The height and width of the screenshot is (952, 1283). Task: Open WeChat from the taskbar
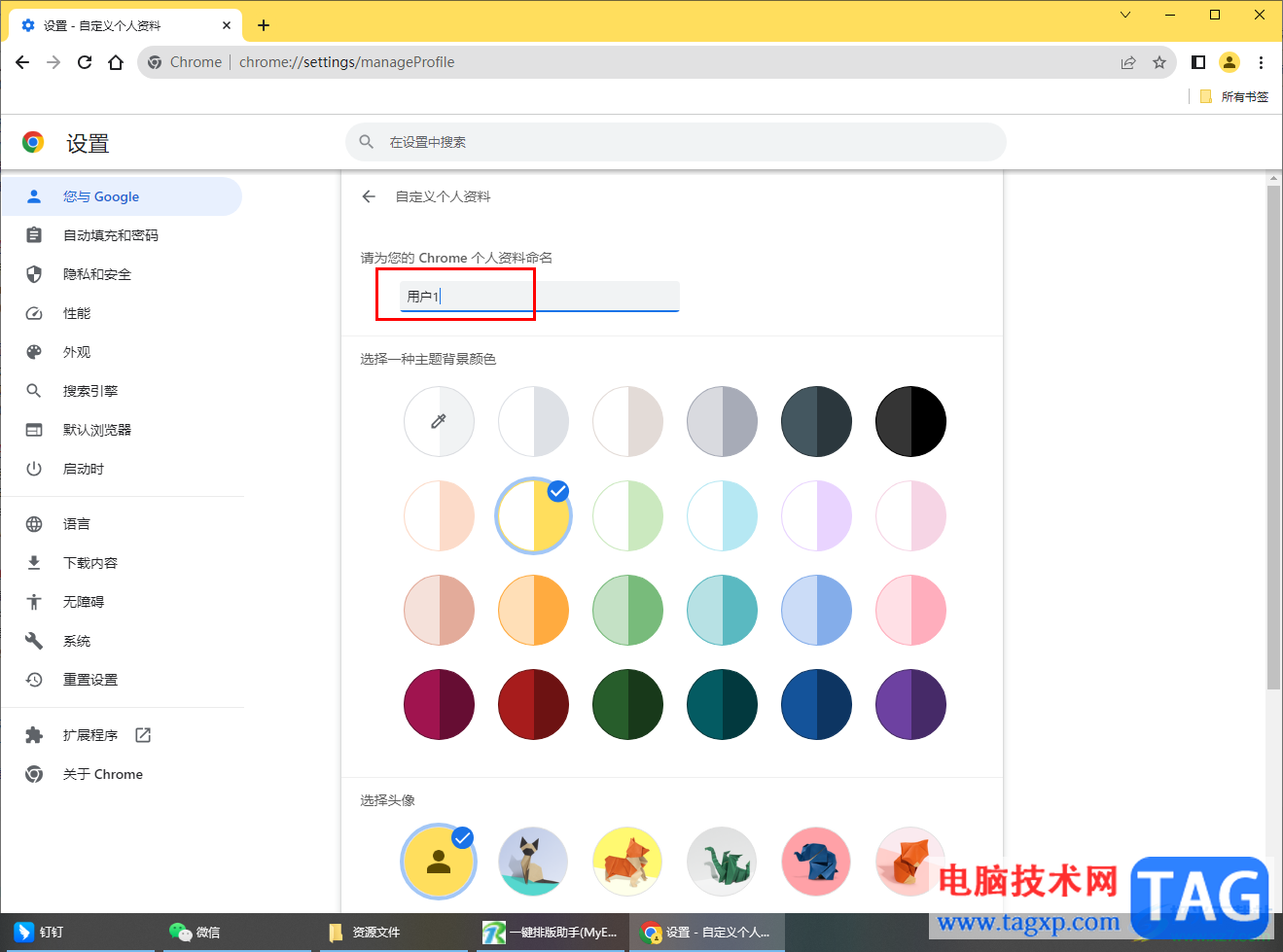tap(195, 932)
